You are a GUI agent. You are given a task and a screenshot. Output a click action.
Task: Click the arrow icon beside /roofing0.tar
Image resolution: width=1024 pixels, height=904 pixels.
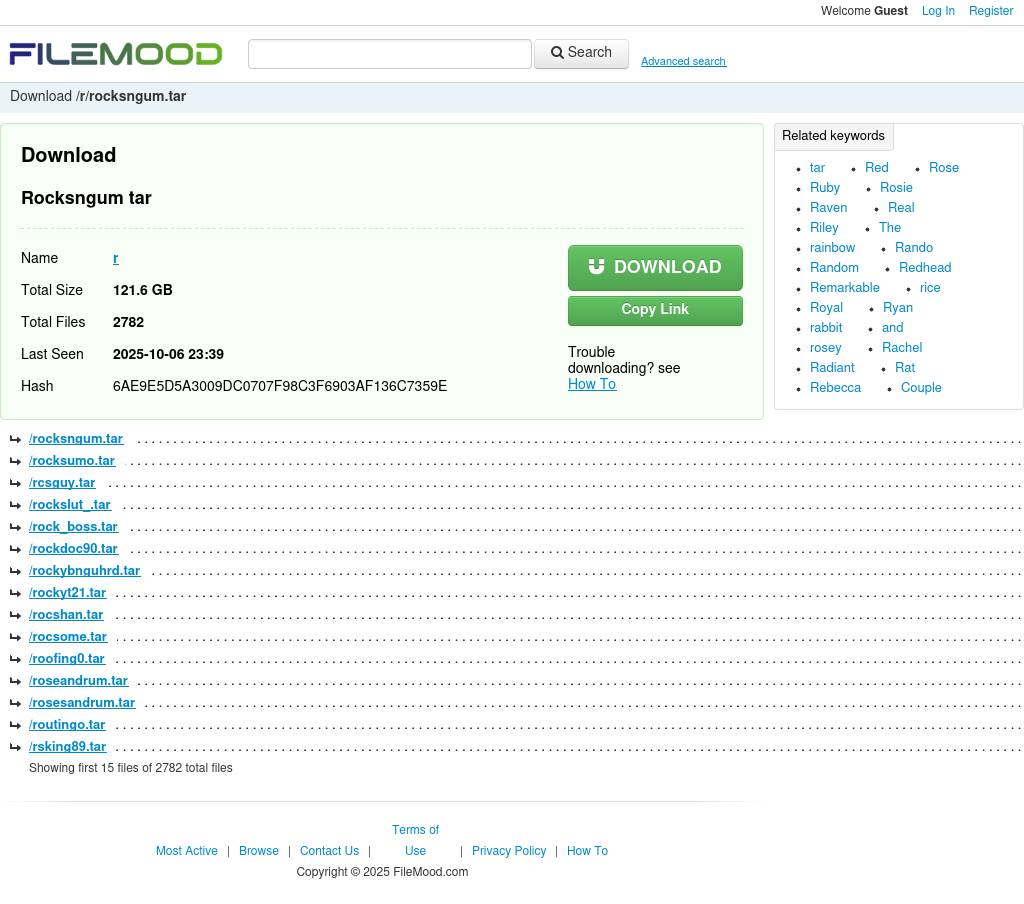point(15,660)
